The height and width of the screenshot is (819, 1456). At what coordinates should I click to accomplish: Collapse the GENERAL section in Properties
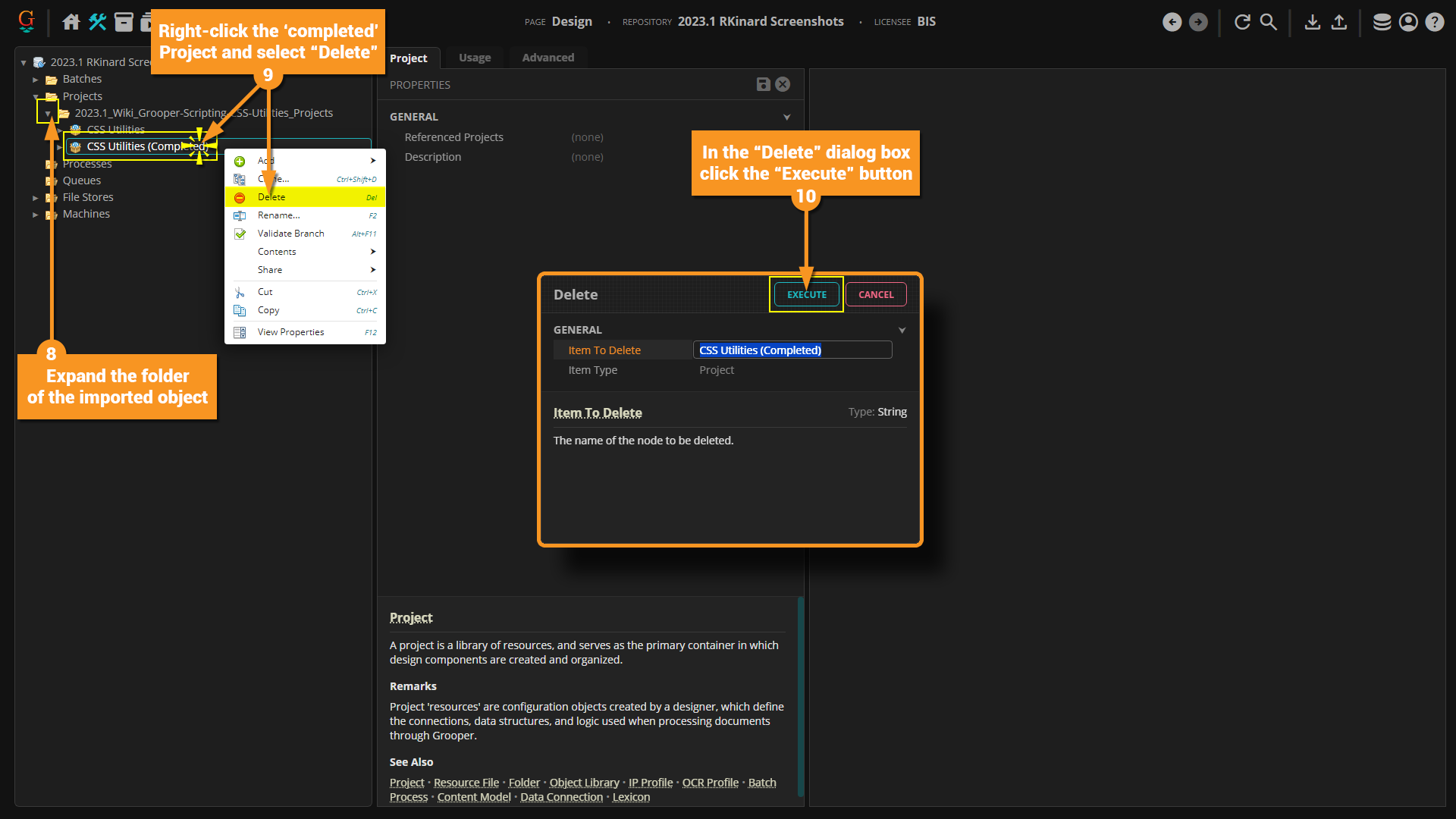point(786,117)
